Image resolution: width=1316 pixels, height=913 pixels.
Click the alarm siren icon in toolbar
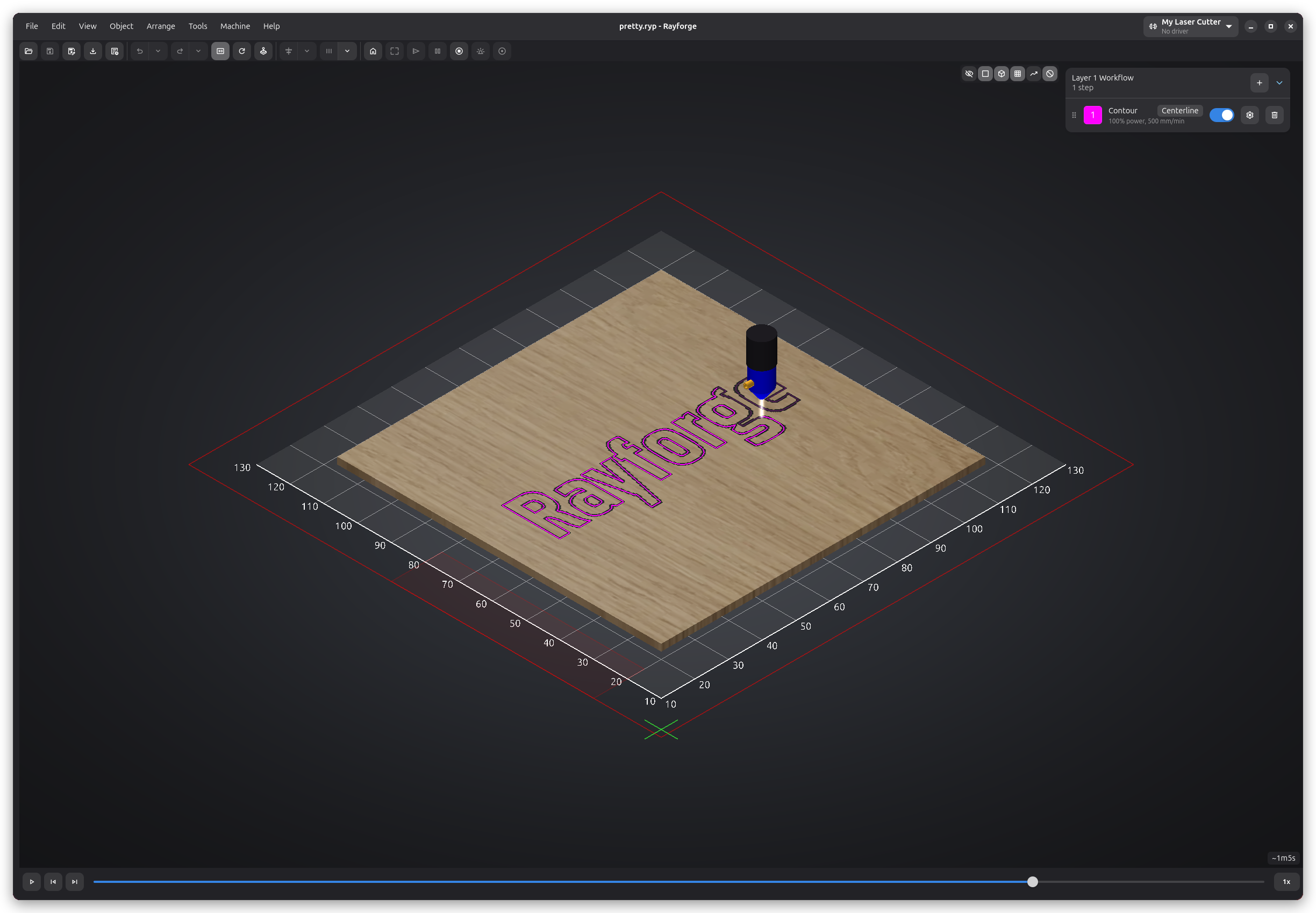(481, 51)
